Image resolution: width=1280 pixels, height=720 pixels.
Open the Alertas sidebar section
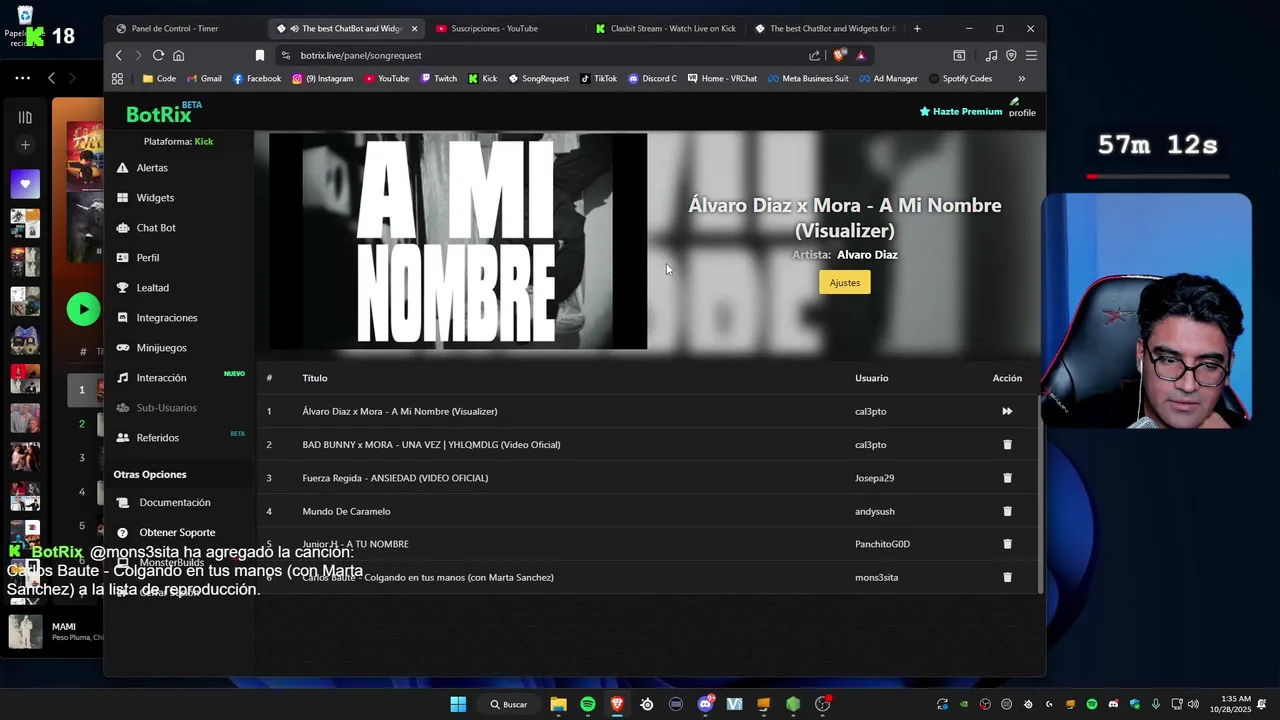tap(152, 168)
